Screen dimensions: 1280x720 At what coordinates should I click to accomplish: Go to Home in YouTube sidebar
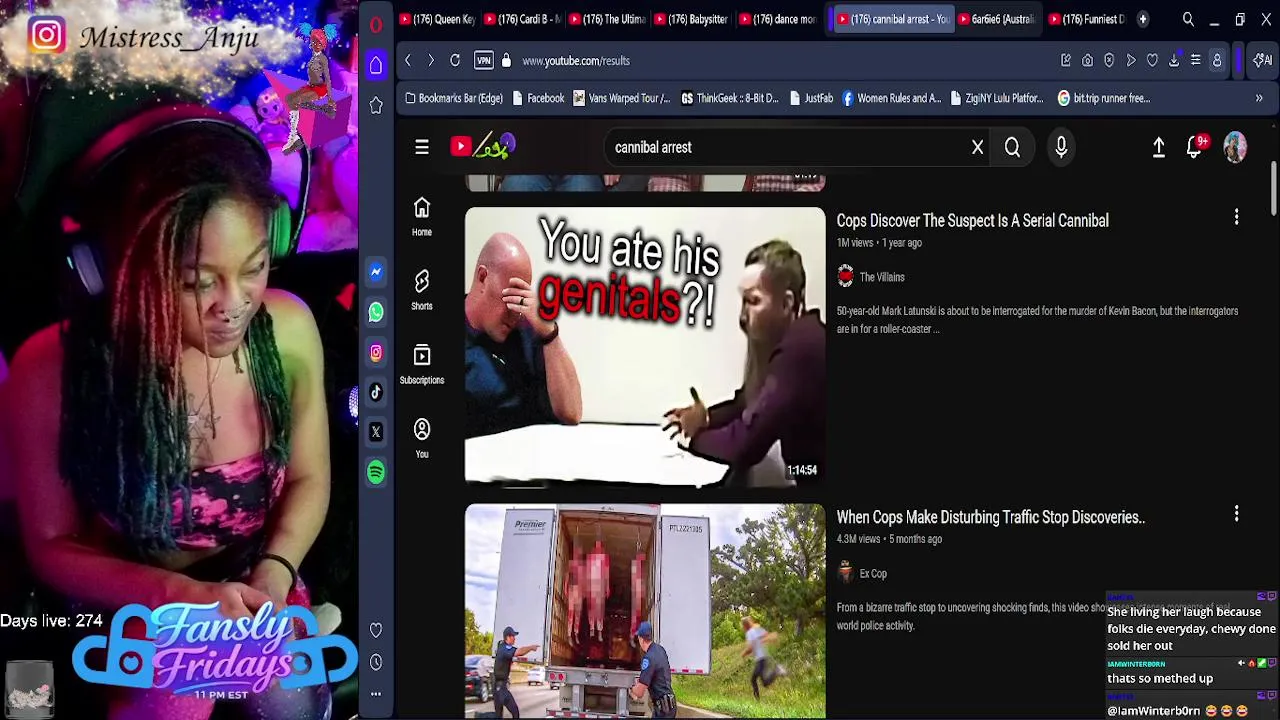[x=422, y=216]
